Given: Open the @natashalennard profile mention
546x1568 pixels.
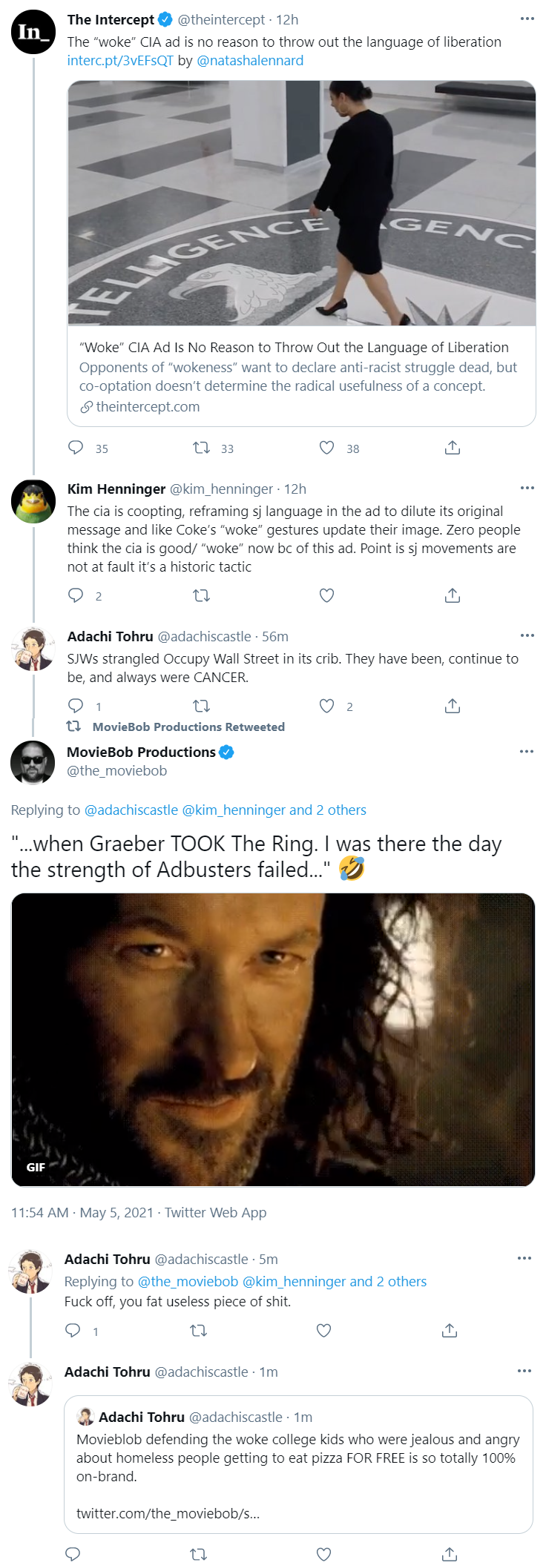Looking at the screenshot, I should pos(250,60).
